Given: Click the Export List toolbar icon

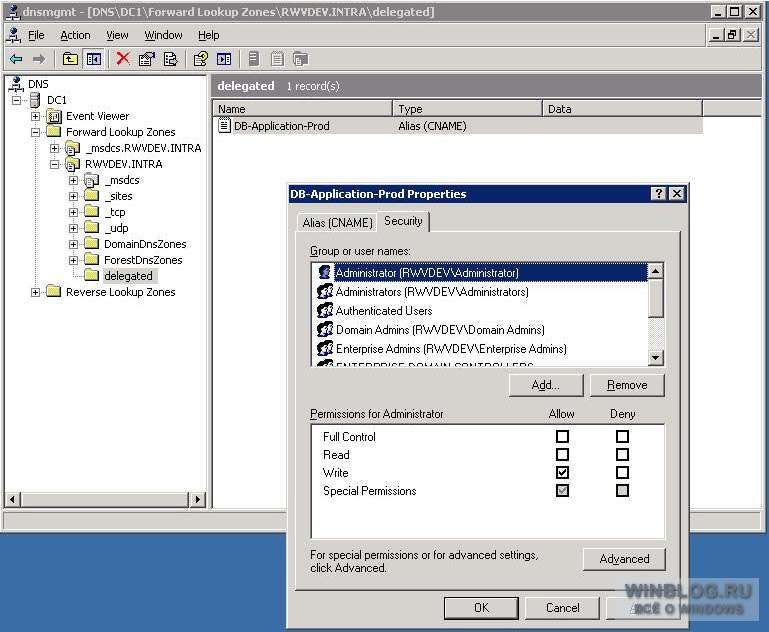Looking at the screenshot, I should [170, 59].
